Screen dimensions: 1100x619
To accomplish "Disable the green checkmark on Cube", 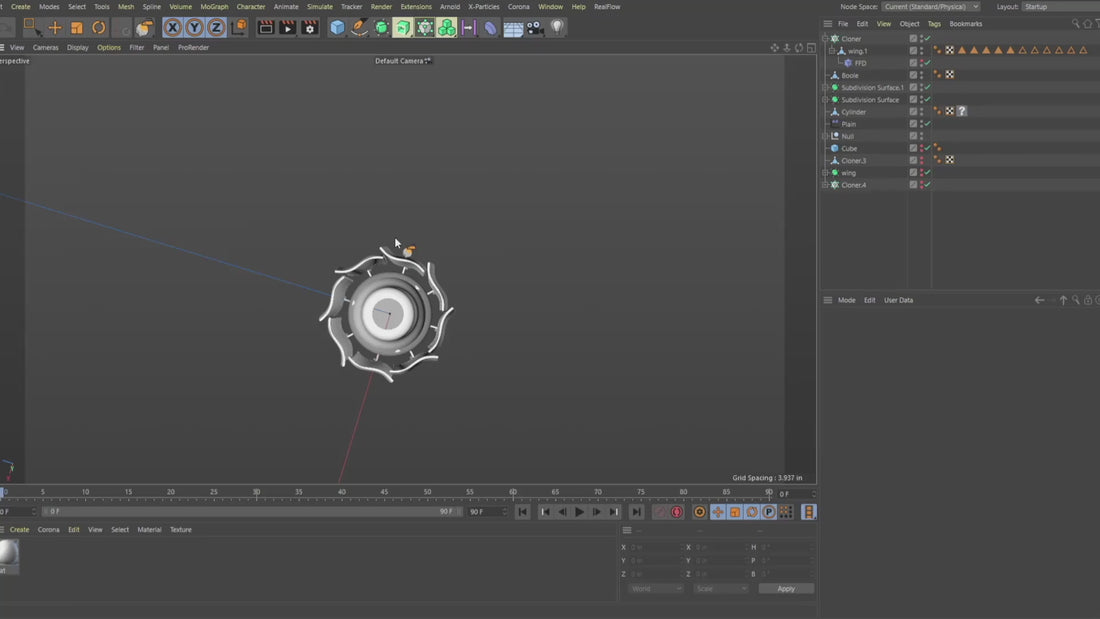I will (928, 148).
